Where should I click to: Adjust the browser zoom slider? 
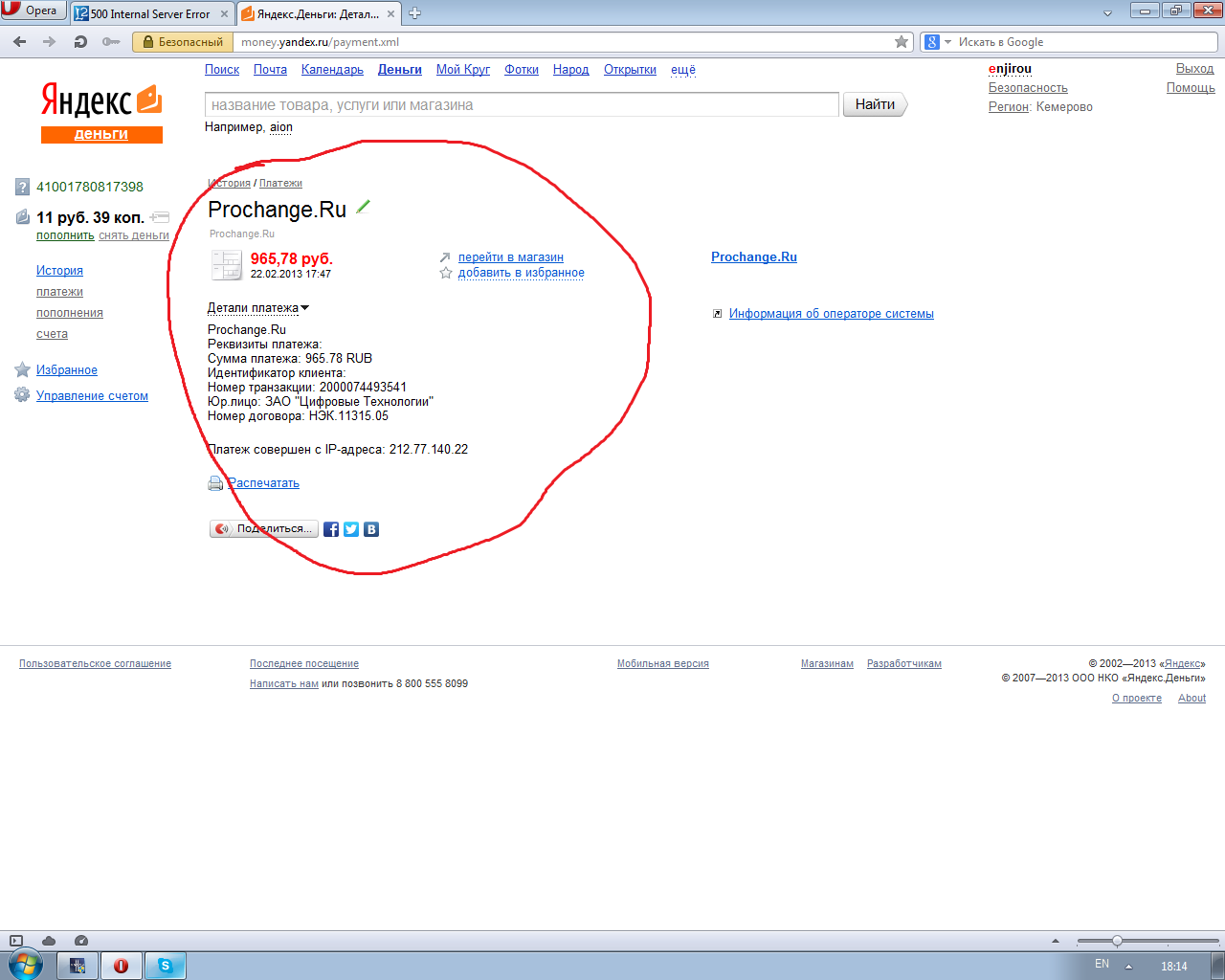[x=1117, y=941]
